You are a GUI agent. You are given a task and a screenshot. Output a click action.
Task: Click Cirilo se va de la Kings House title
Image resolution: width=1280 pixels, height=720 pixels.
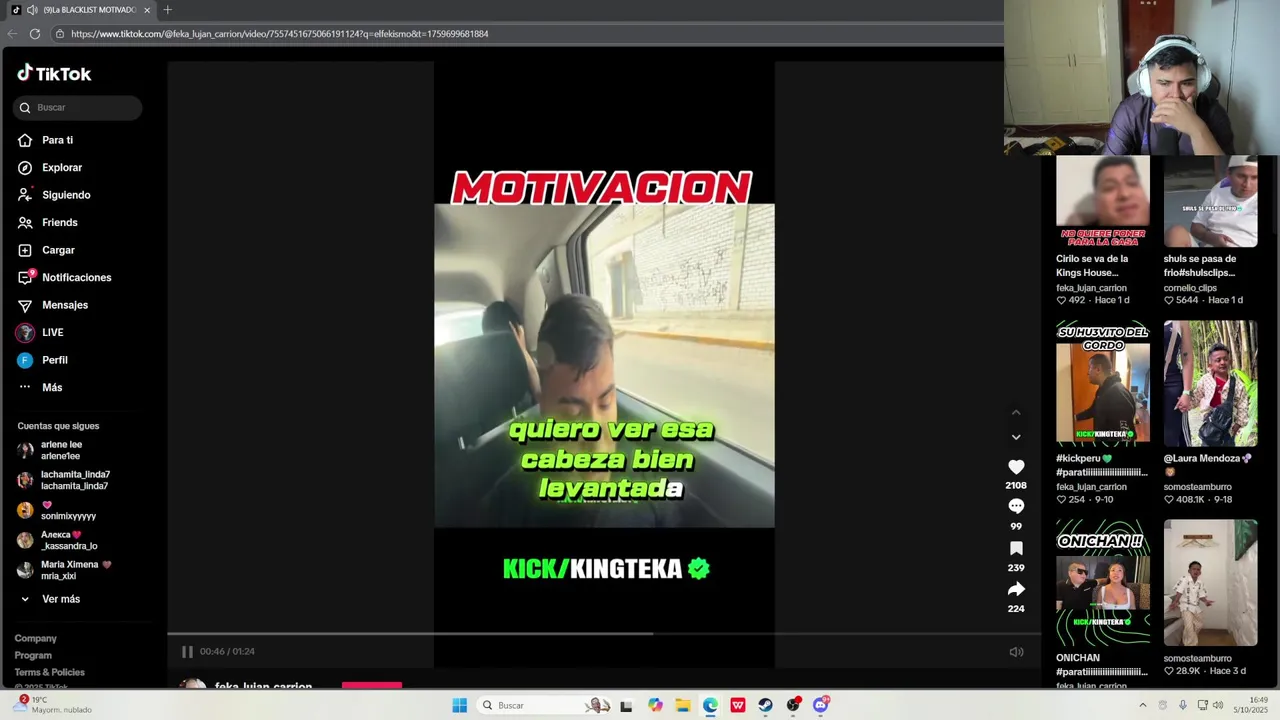pyautogui.click(x=1092, y=266)
